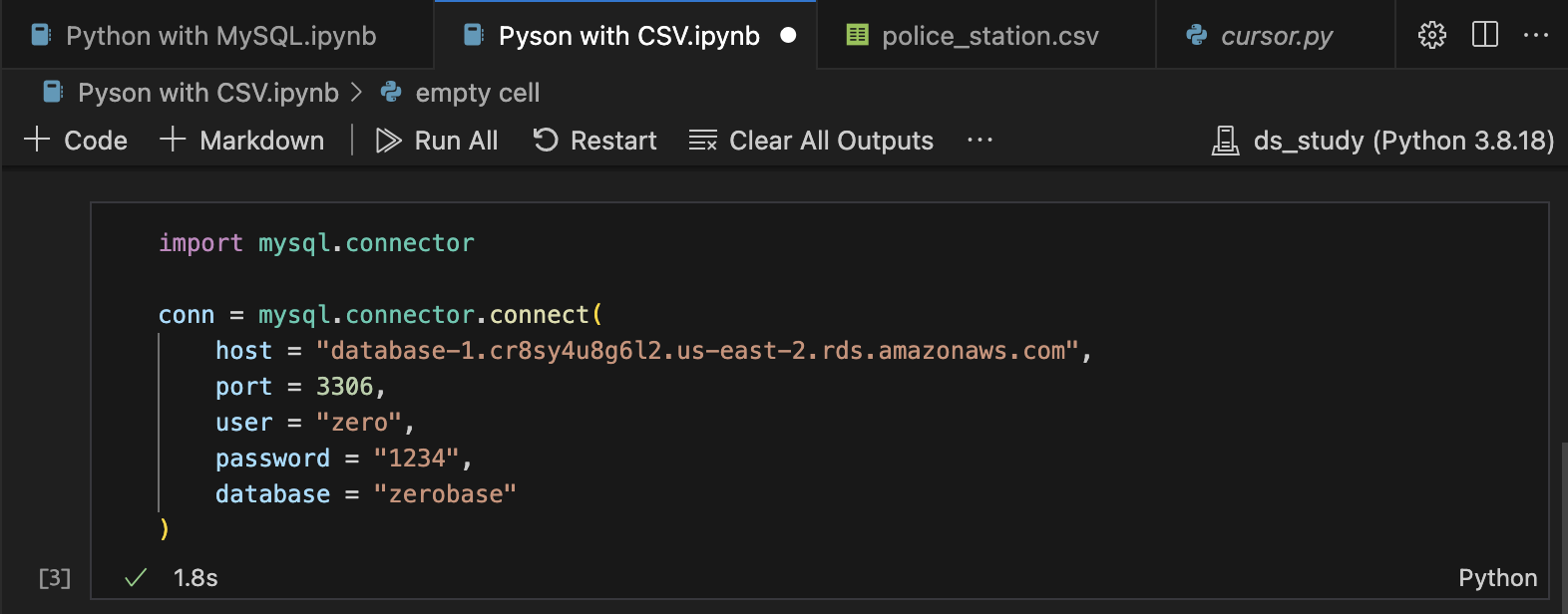Click the split editor icon
The image size is (1568, 614).
click(1484, 35)
